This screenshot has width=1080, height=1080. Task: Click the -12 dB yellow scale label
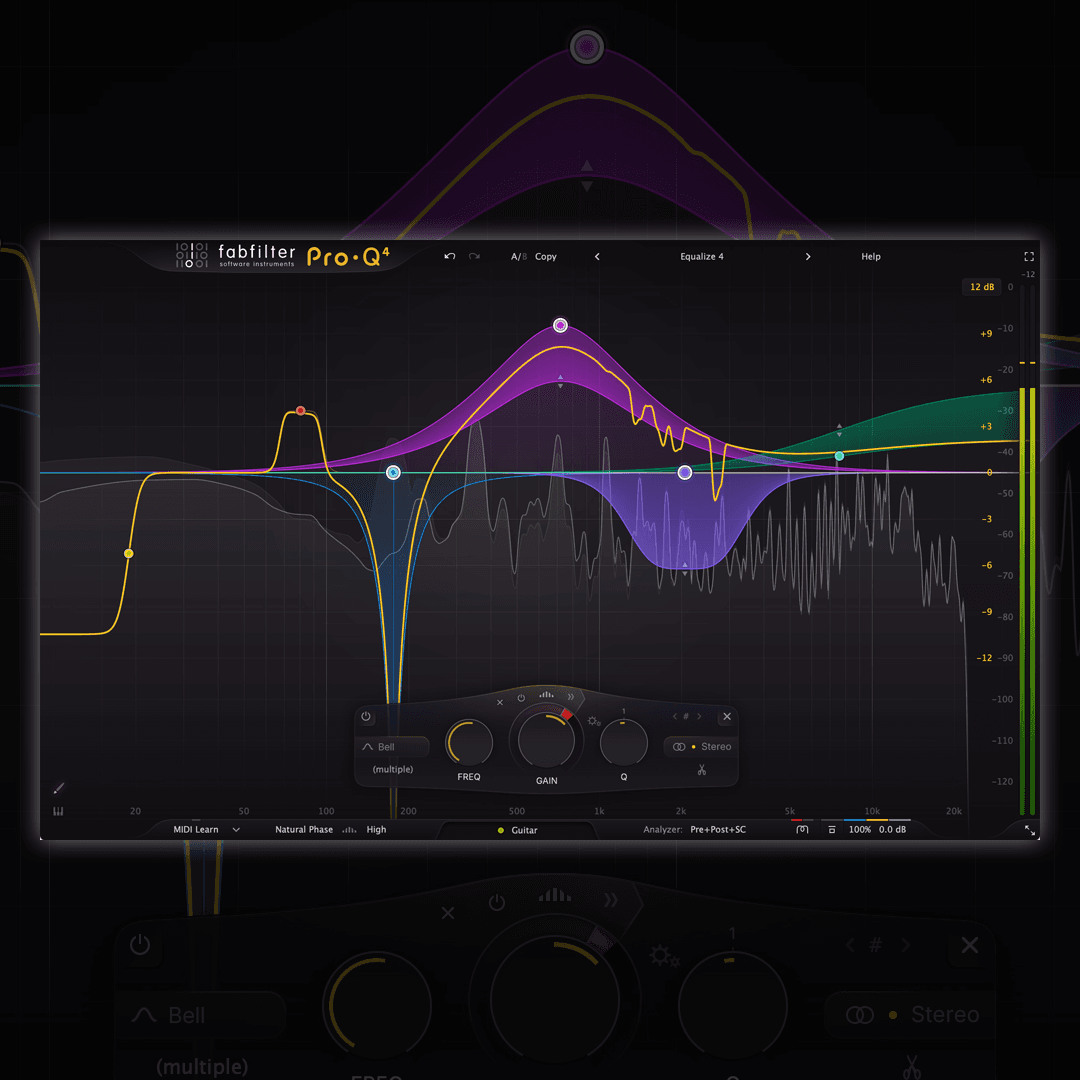pos(984,658)
